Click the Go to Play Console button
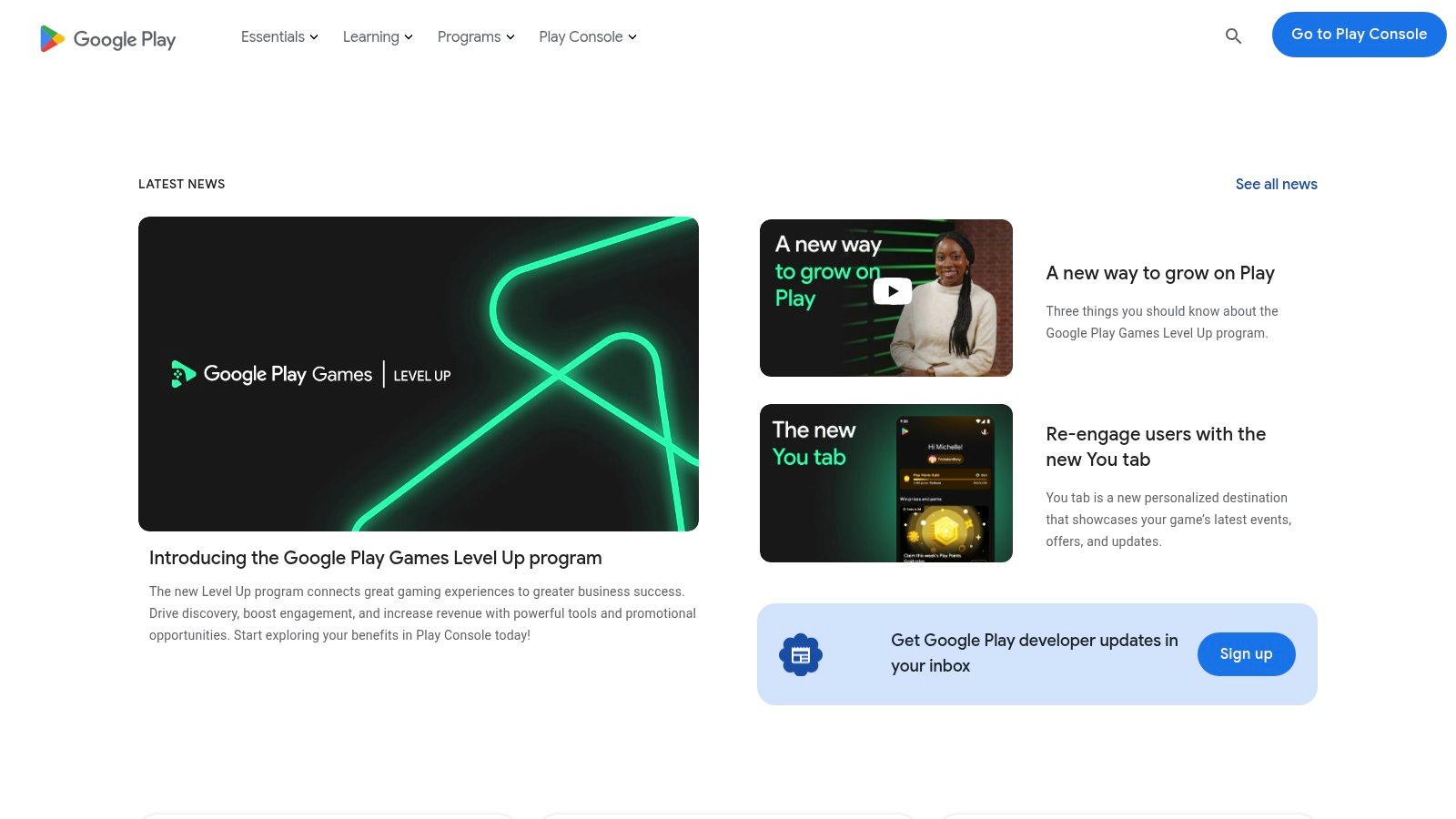This screenshot has width=1456, height=819. click(1359, 35)
